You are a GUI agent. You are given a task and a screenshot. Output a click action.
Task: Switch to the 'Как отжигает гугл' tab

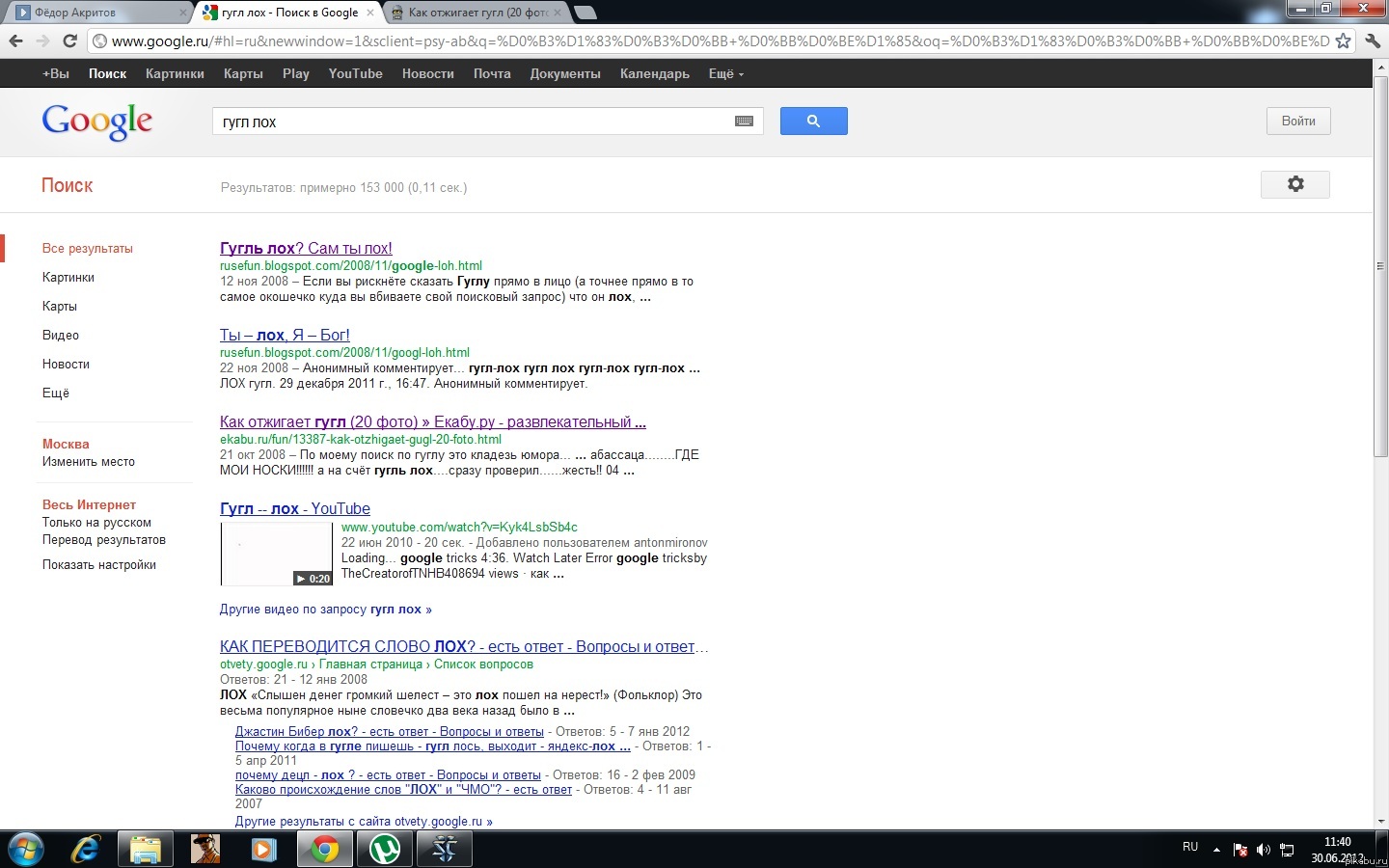pyautogui.click(x=477, y=13)
